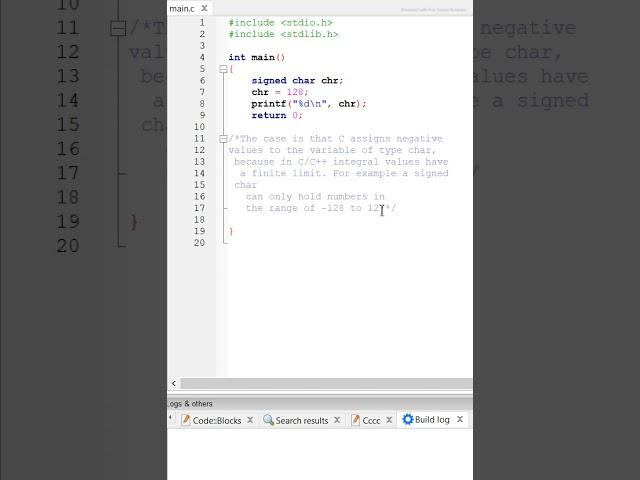Image resolution: width=640 pixels, height=480 pixels.
Task: Click the 'return 0;' line
Action: (277, 116)
